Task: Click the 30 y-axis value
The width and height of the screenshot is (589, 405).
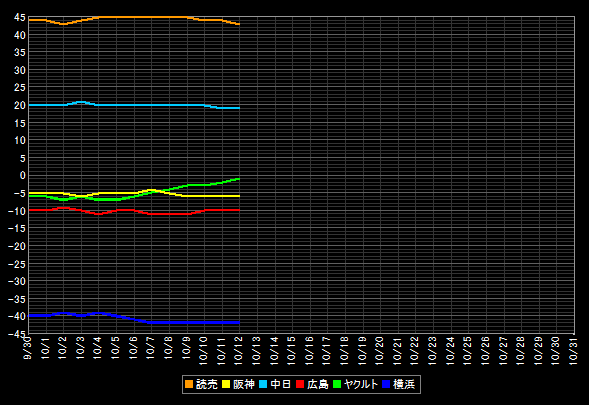Action: [x=20, y=70]
